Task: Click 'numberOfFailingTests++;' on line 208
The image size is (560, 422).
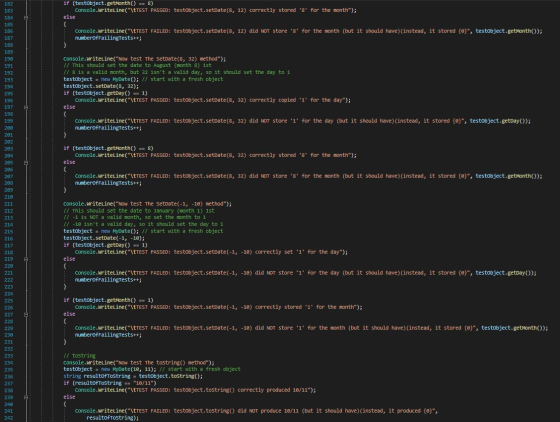Action: tap(108, 183)
